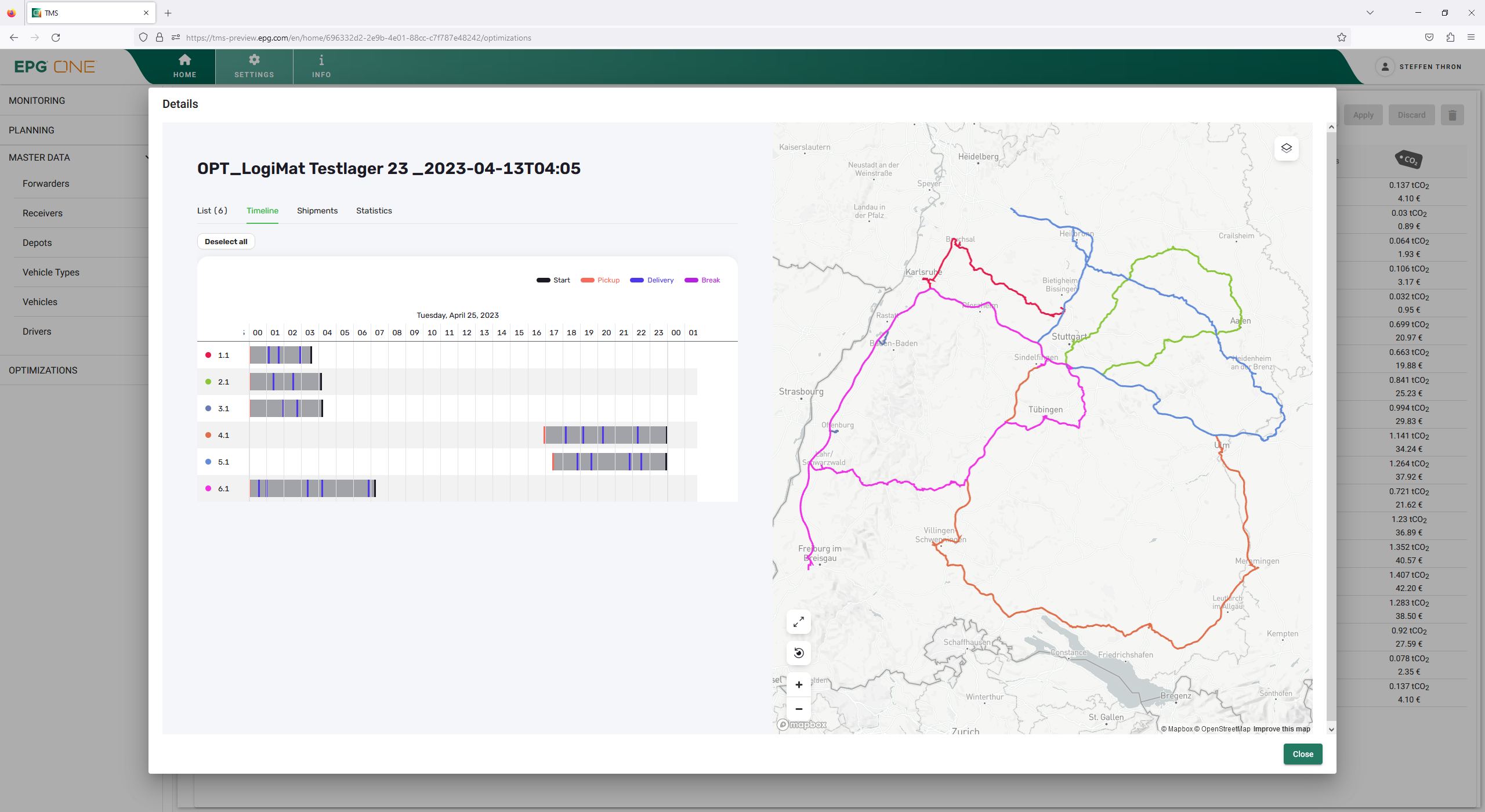This screenshot has width=1485, height=812.
Task: Click the Home navigation icon
Action: pyautogui.click(x=184, y=60)
